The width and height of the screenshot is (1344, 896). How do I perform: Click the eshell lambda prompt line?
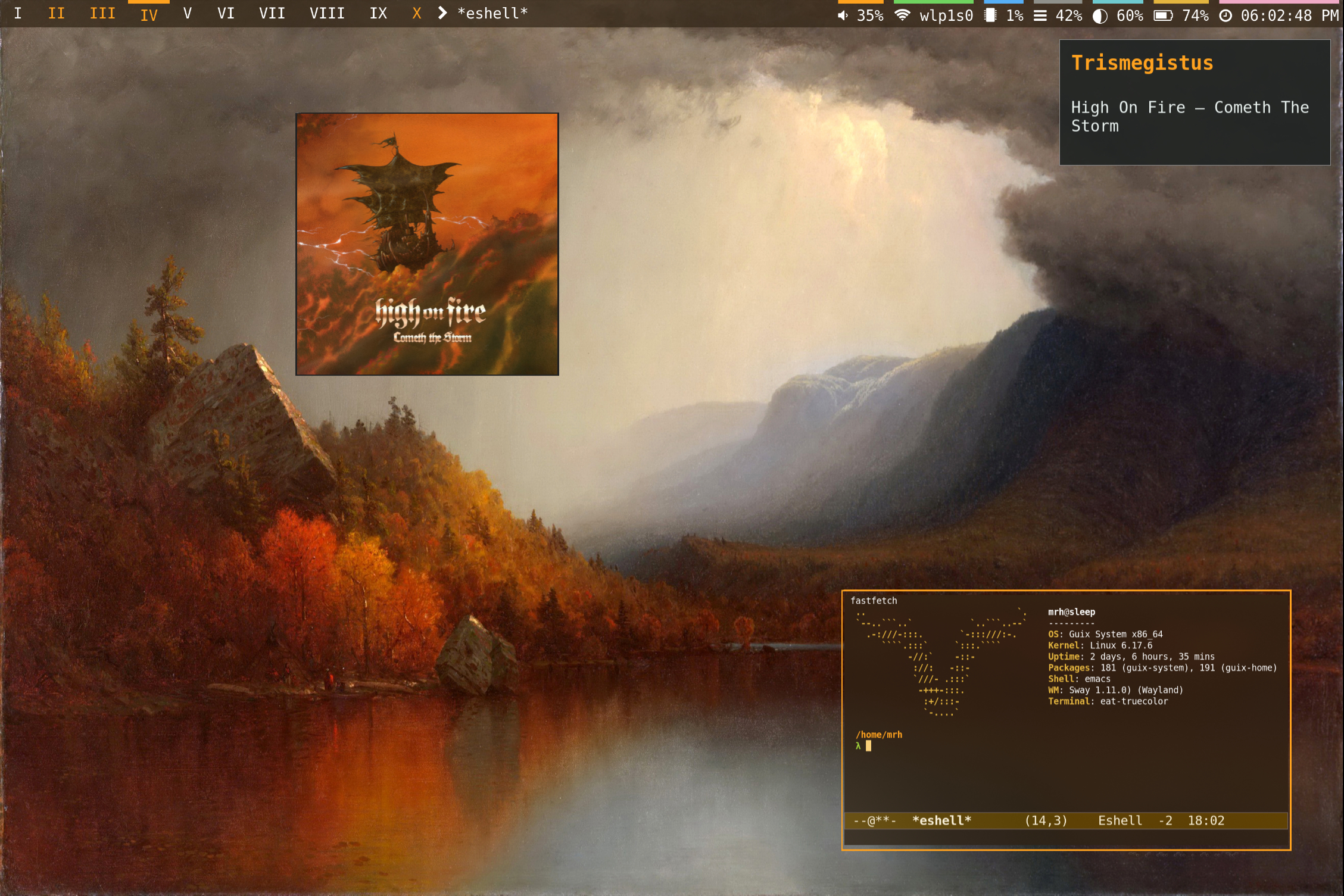(863, 746)
